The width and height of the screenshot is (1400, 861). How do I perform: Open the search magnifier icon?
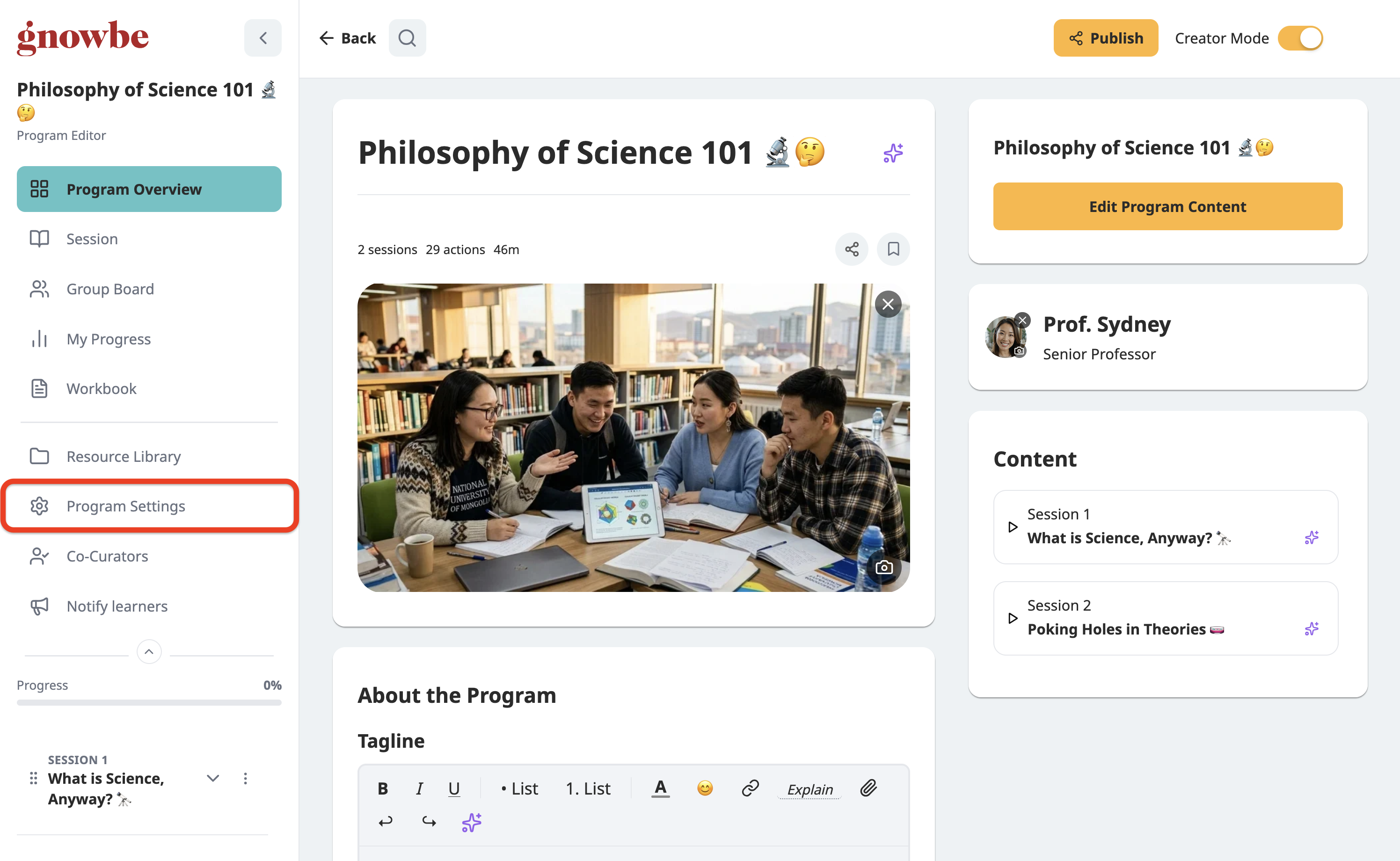click(x=407, y=38)
